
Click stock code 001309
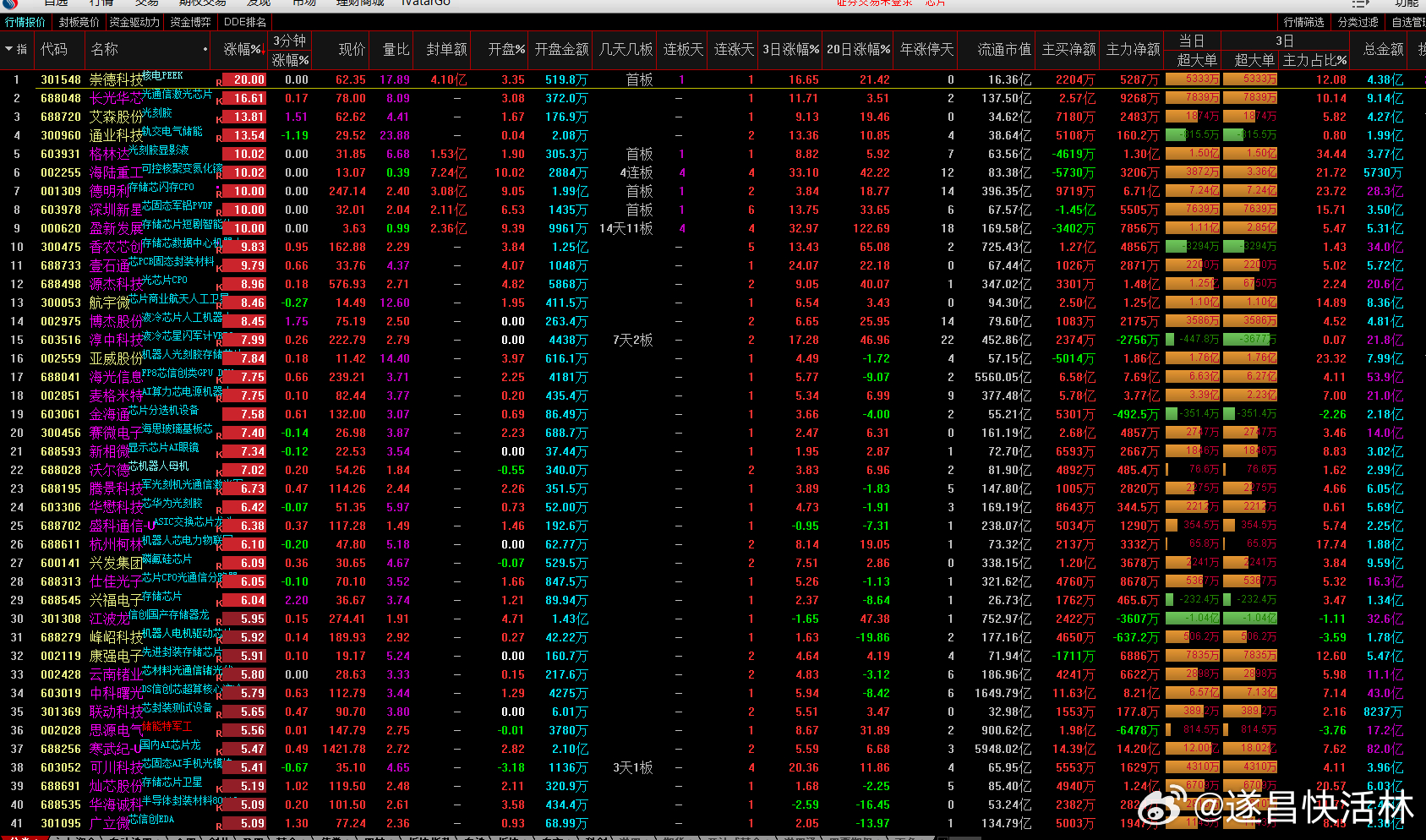(61, 191)
